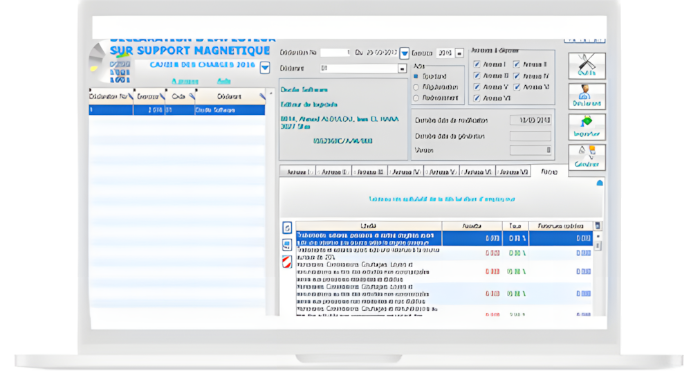Click the Version value field

click(530, 150)
